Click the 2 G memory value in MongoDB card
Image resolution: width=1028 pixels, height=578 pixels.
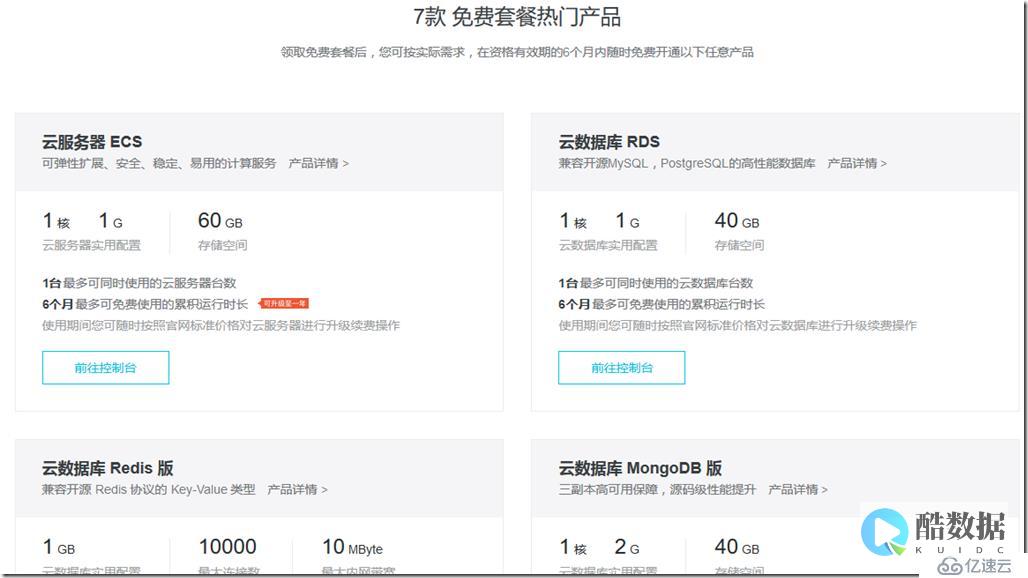click(x=627, y=547)
